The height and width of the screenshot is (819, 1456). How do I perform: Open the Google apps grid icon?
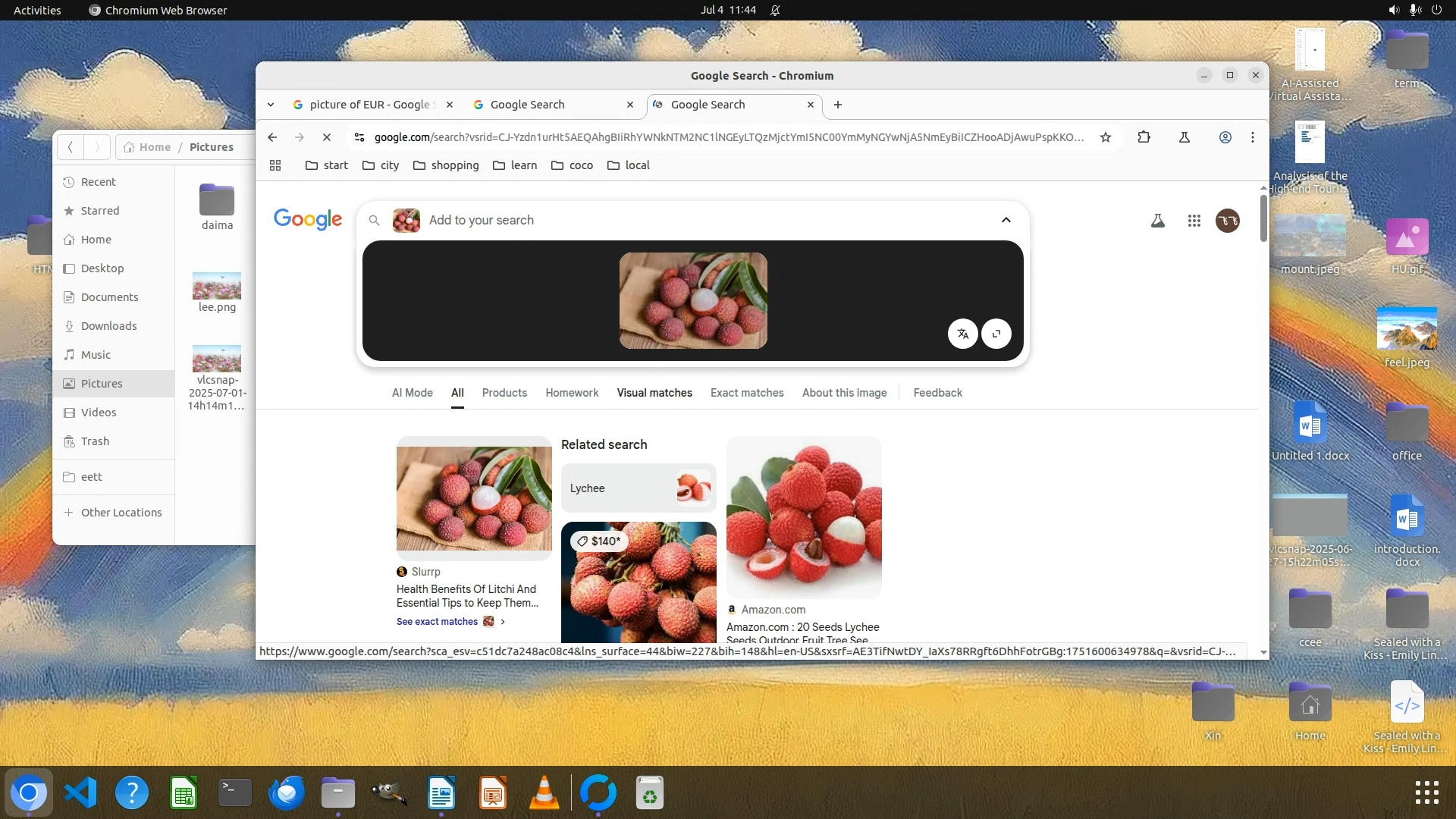(1194, 221)
